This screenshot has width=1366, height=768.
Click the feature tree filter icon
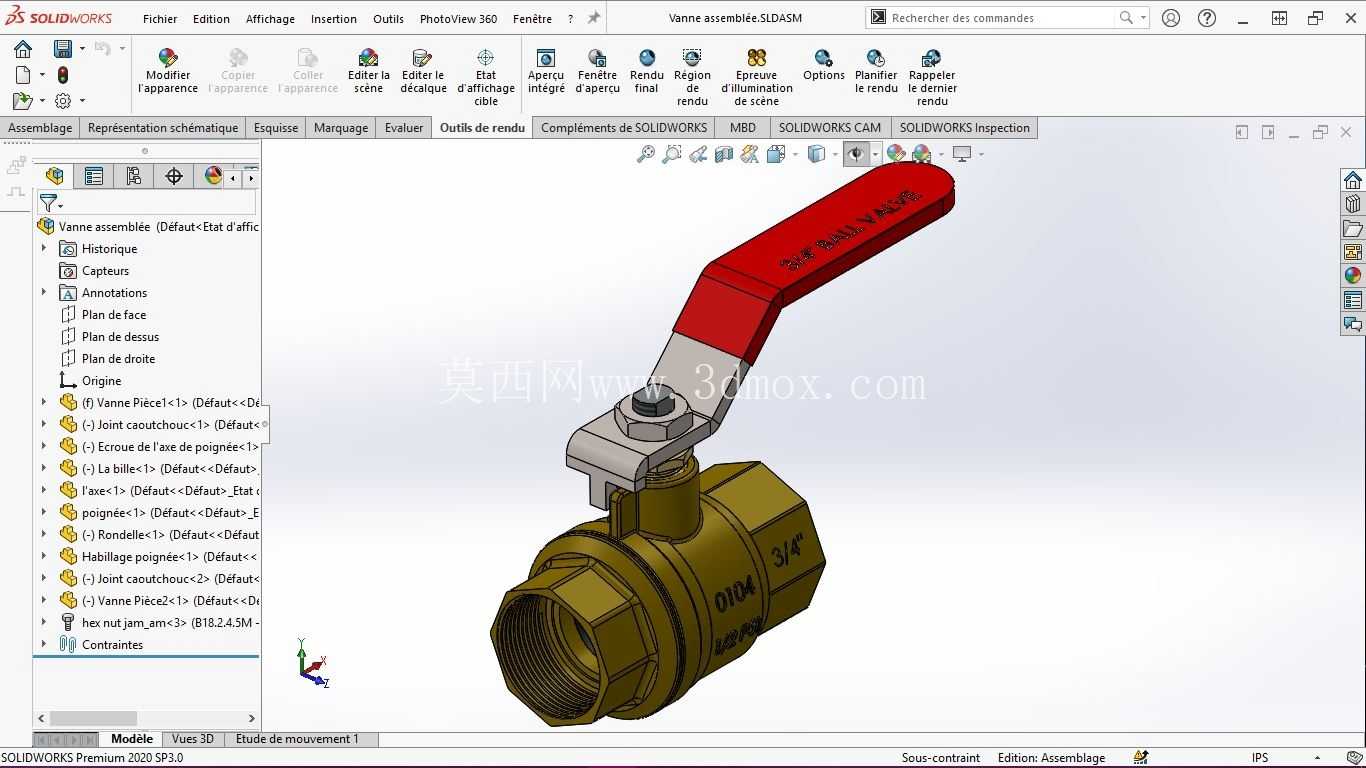(48, 204)
